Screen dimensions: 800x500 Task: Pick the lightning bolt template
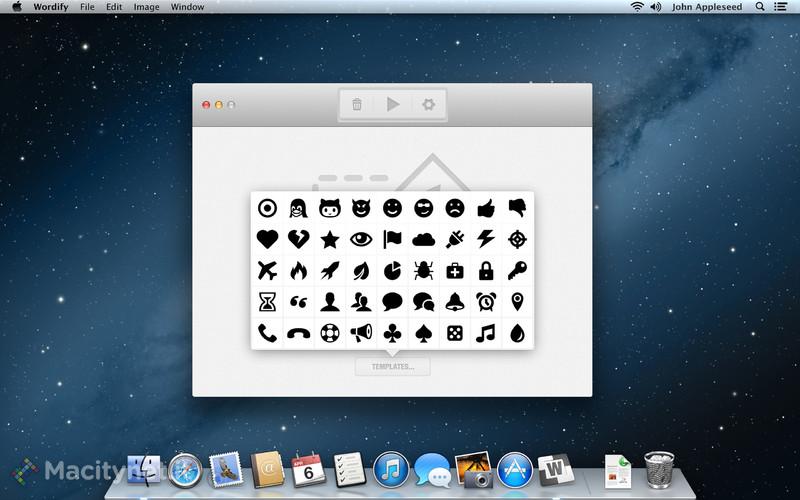click(x=485, y=239)
